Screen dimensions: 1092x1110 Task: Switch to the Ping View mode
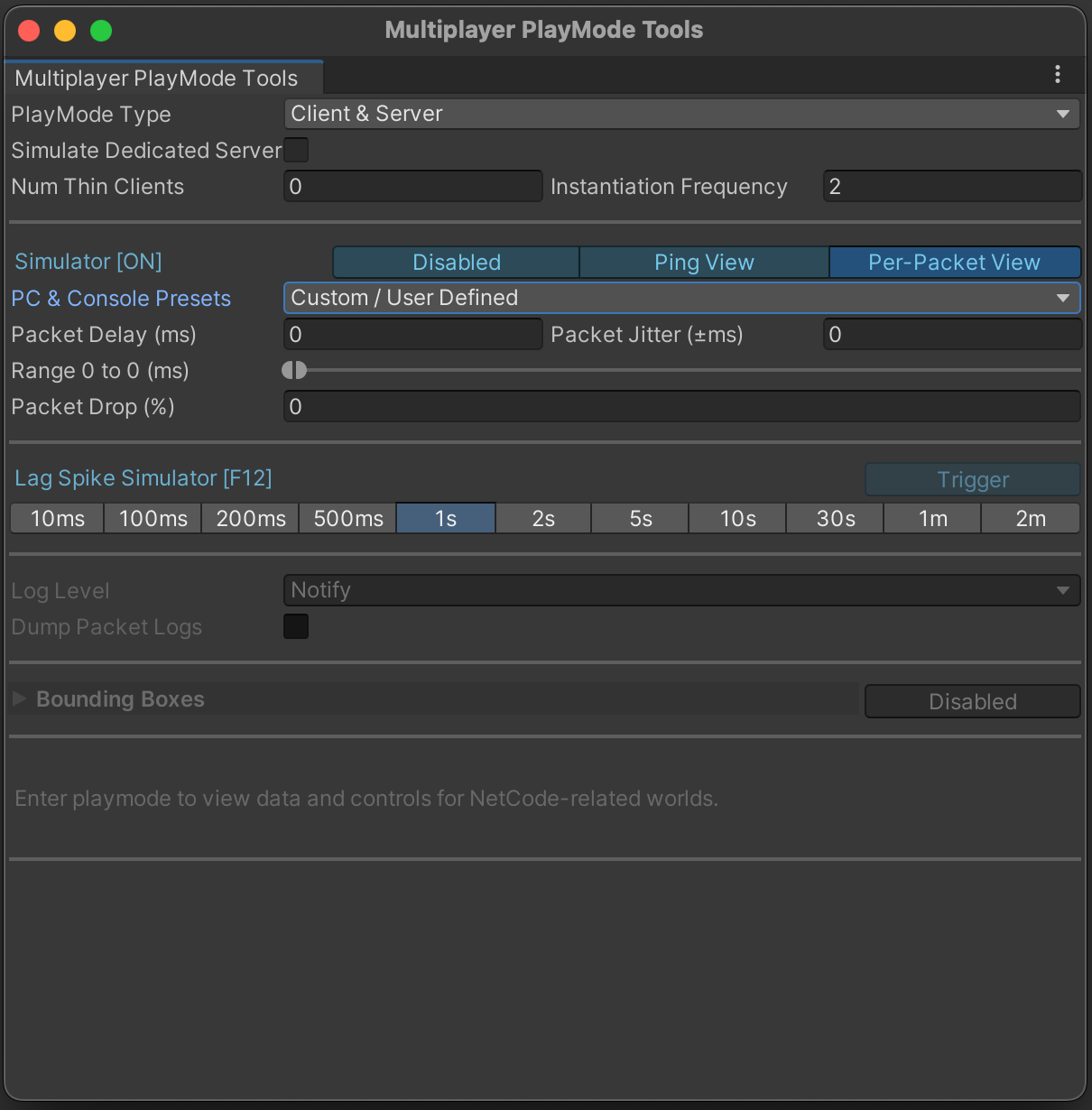tap(703, 262)
